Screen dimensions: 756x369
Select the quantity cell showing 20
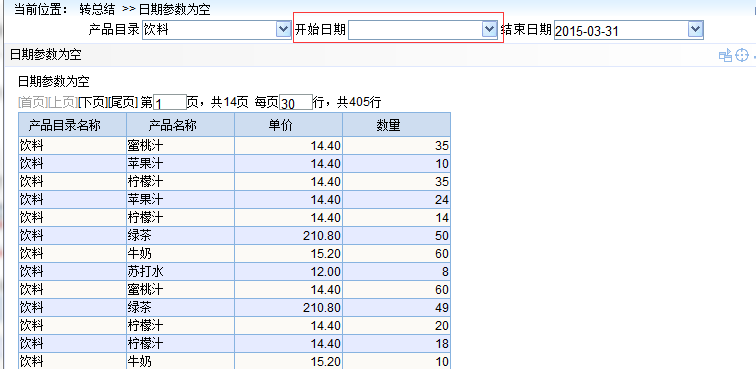[396, 326]
